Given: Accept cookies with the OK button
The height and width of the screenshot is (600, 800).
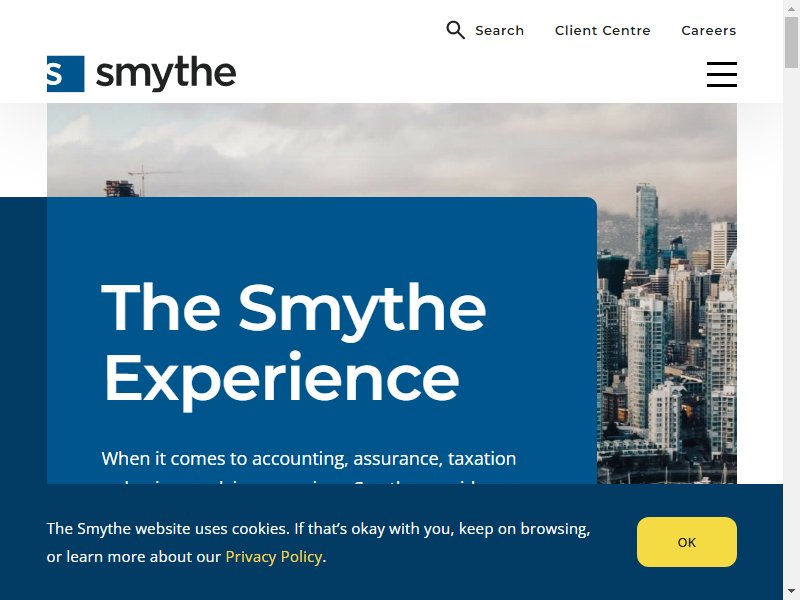Looking at the screenshot, I should tap(687, 542).
